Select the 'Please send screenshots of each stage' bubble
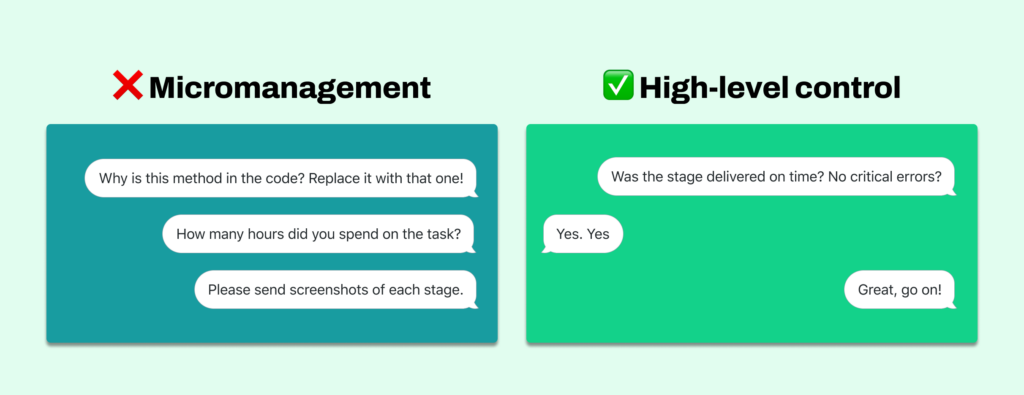 pos(336,289)
